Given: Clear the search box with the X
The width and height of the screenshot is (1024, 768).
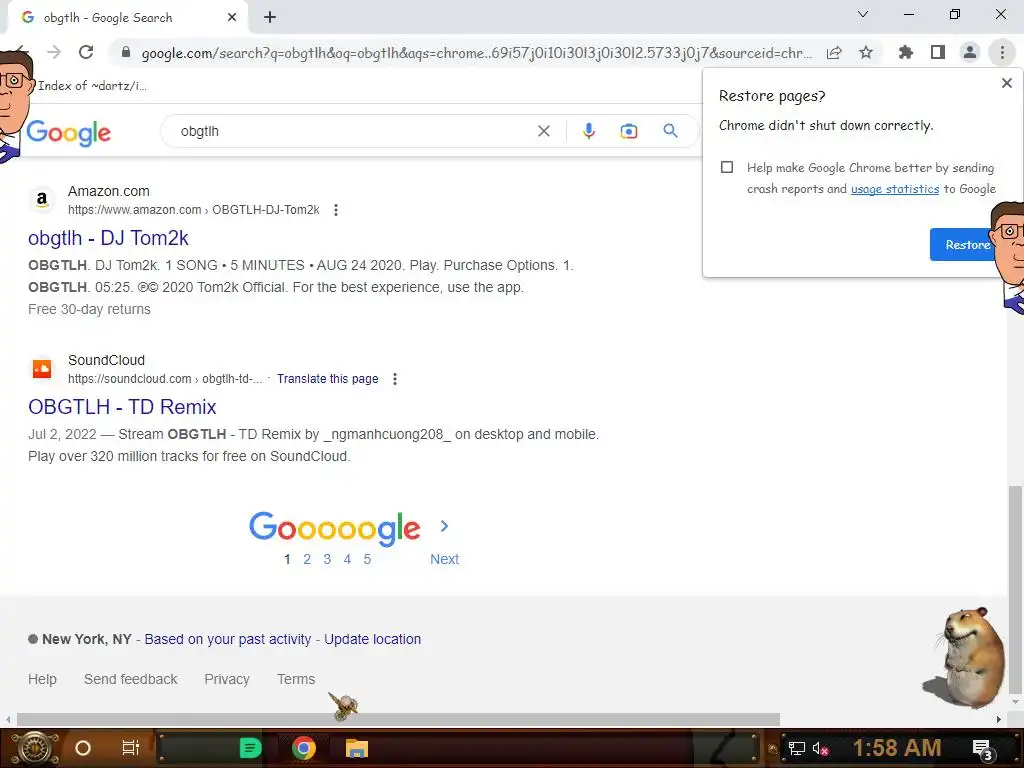Looking at the screenshot, I should click(543, 131).
